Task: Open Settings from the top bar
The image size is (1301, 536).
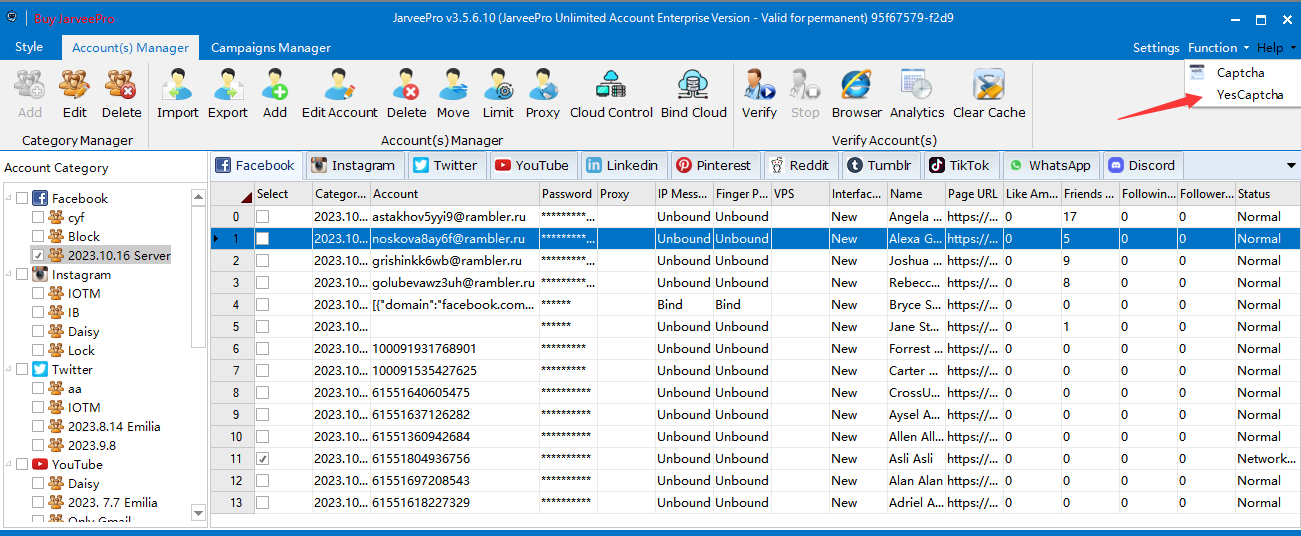Action: (x=1156, y=47)
